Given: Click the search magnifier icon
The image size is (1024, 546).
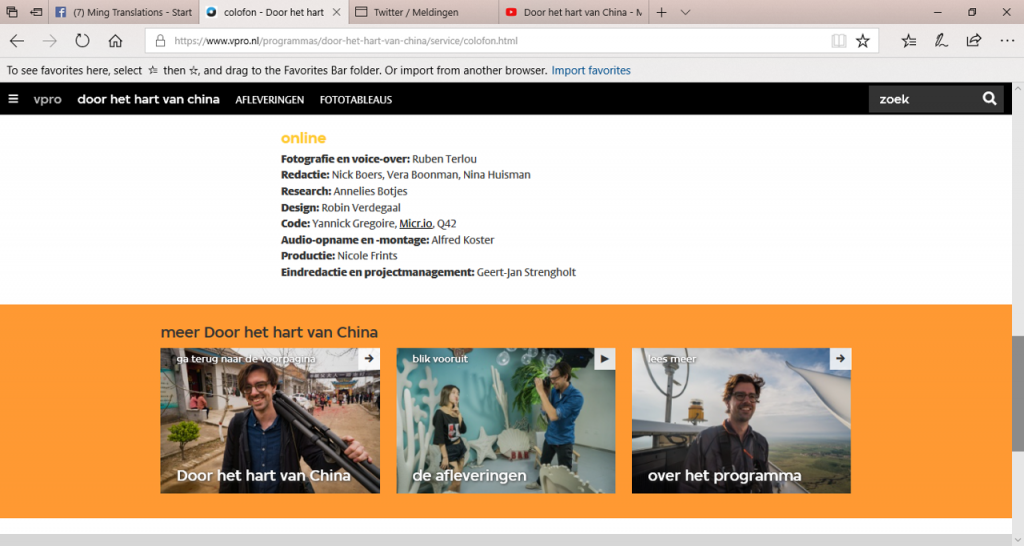Looking at the screenshot, I should [x=989, y=99].
